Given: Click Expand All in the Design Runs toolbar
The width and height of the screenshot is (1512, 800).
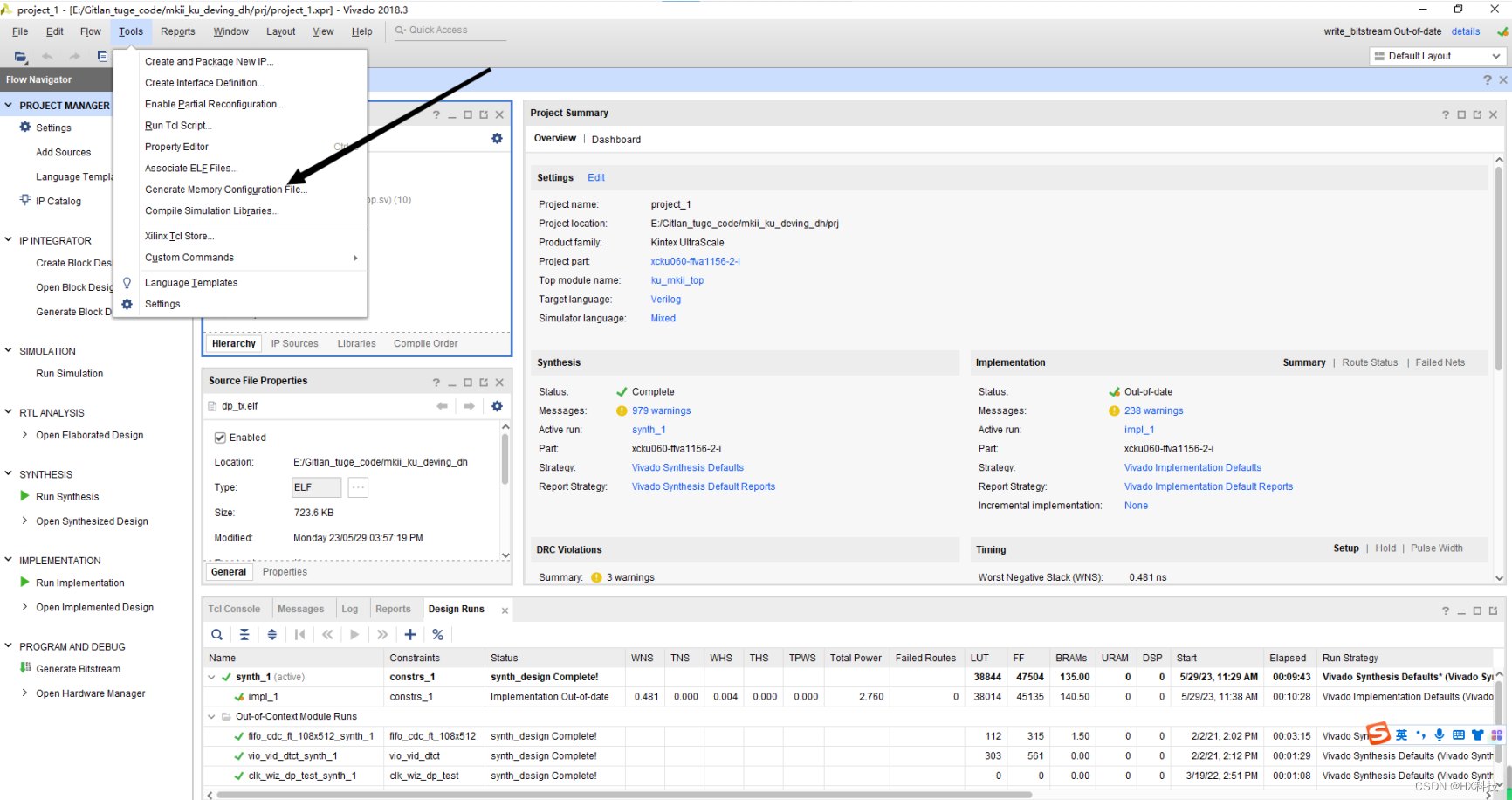Looking at the screenshot, I should [272, 635].
